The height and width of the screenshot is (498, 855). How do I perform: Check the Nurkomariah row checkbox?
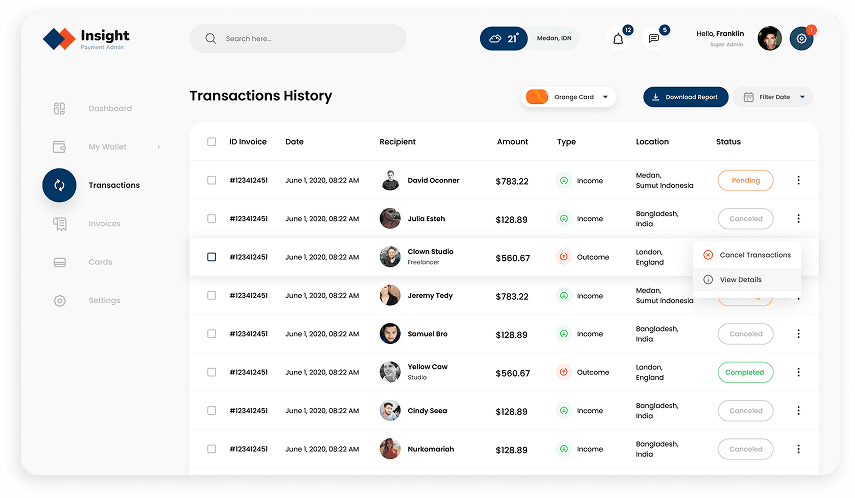click(212, 449)
